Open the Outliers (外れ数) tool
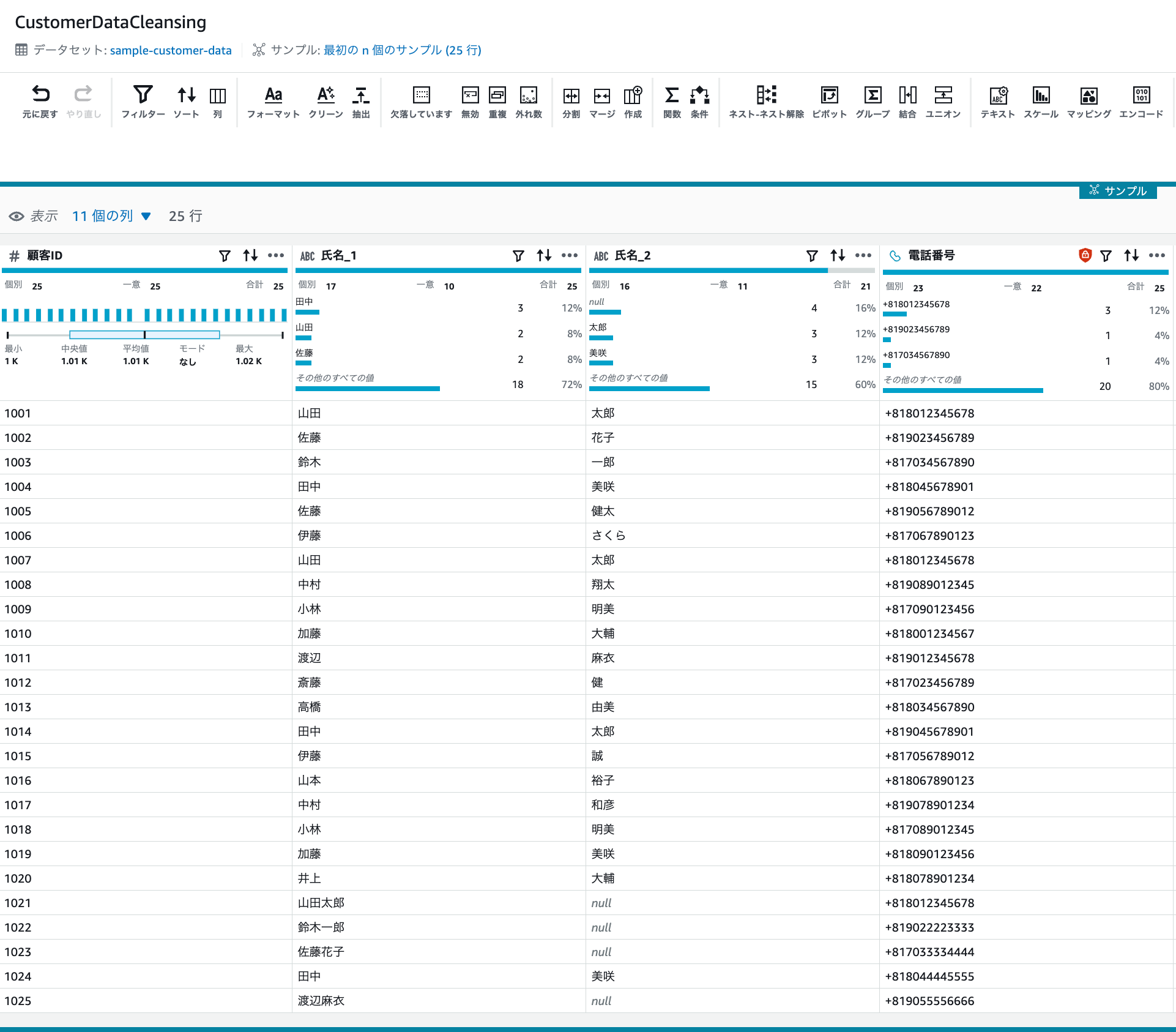The height and width of the screenshot is (1032, 1176). click(529, 101)
